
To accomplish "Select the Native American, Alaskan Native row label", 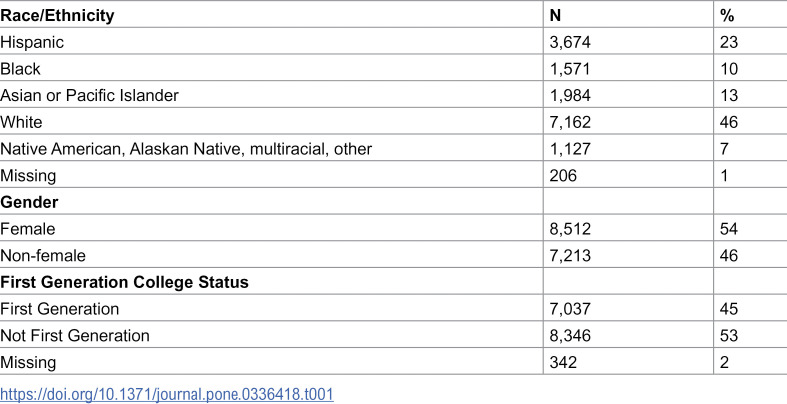I will pyautogui.click(x=186, y=149).
